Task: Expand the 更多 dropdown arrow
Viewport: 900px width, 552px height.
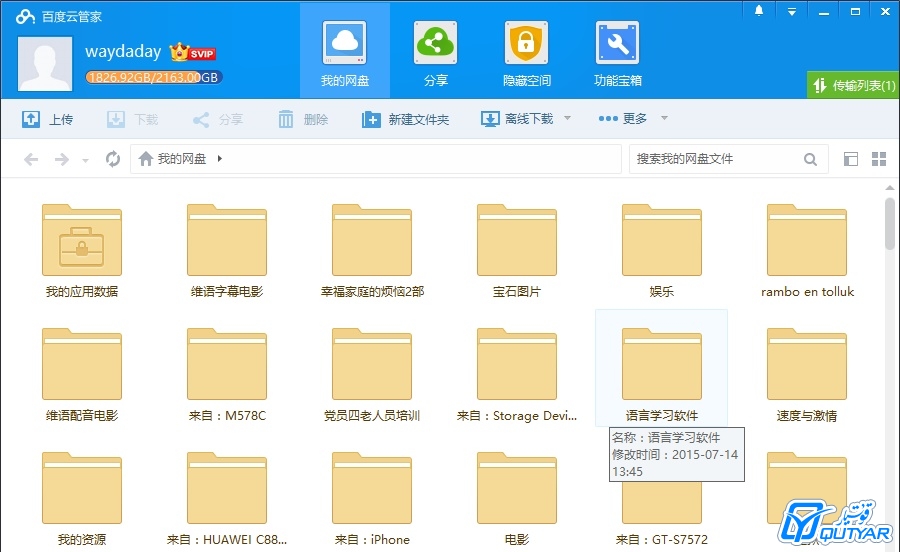Action: [664, 118]
